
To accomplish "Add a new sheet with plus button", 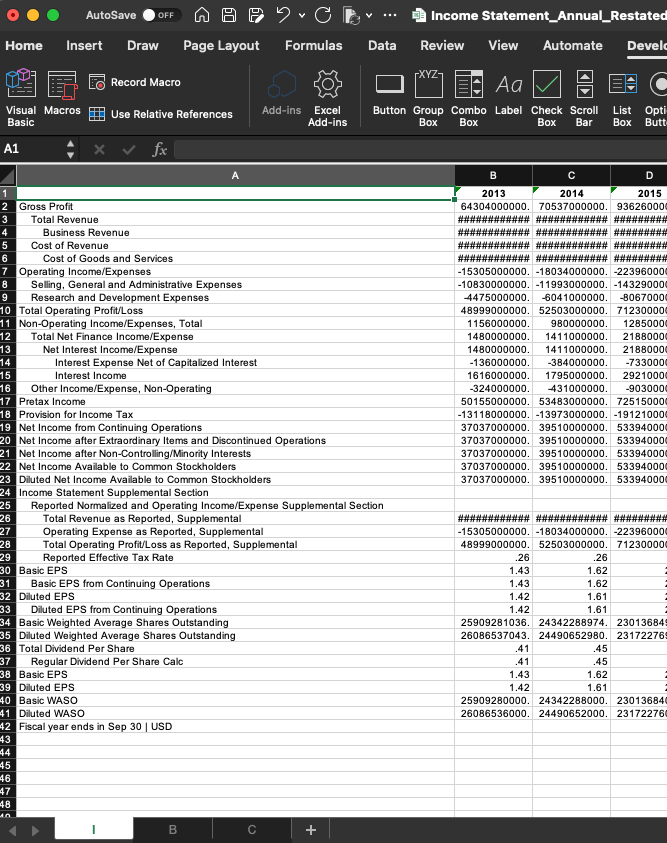I will click(311, 830).
